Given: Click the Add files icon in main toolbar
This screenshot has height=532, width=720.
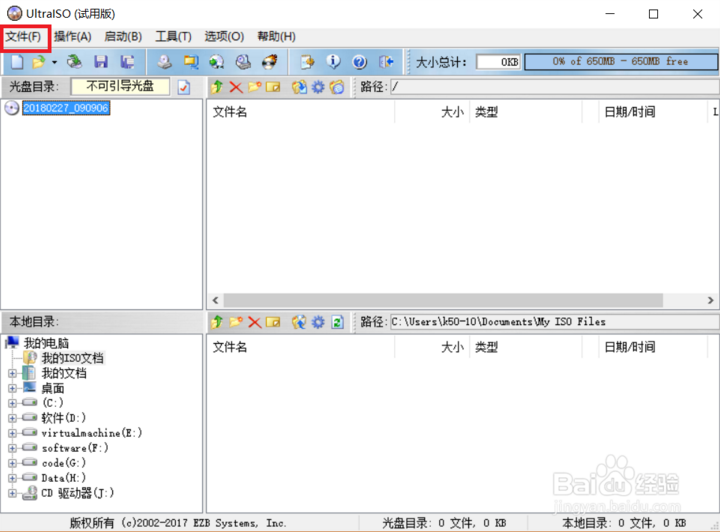Looking at the screenshot, I should (x=307, y=62).
